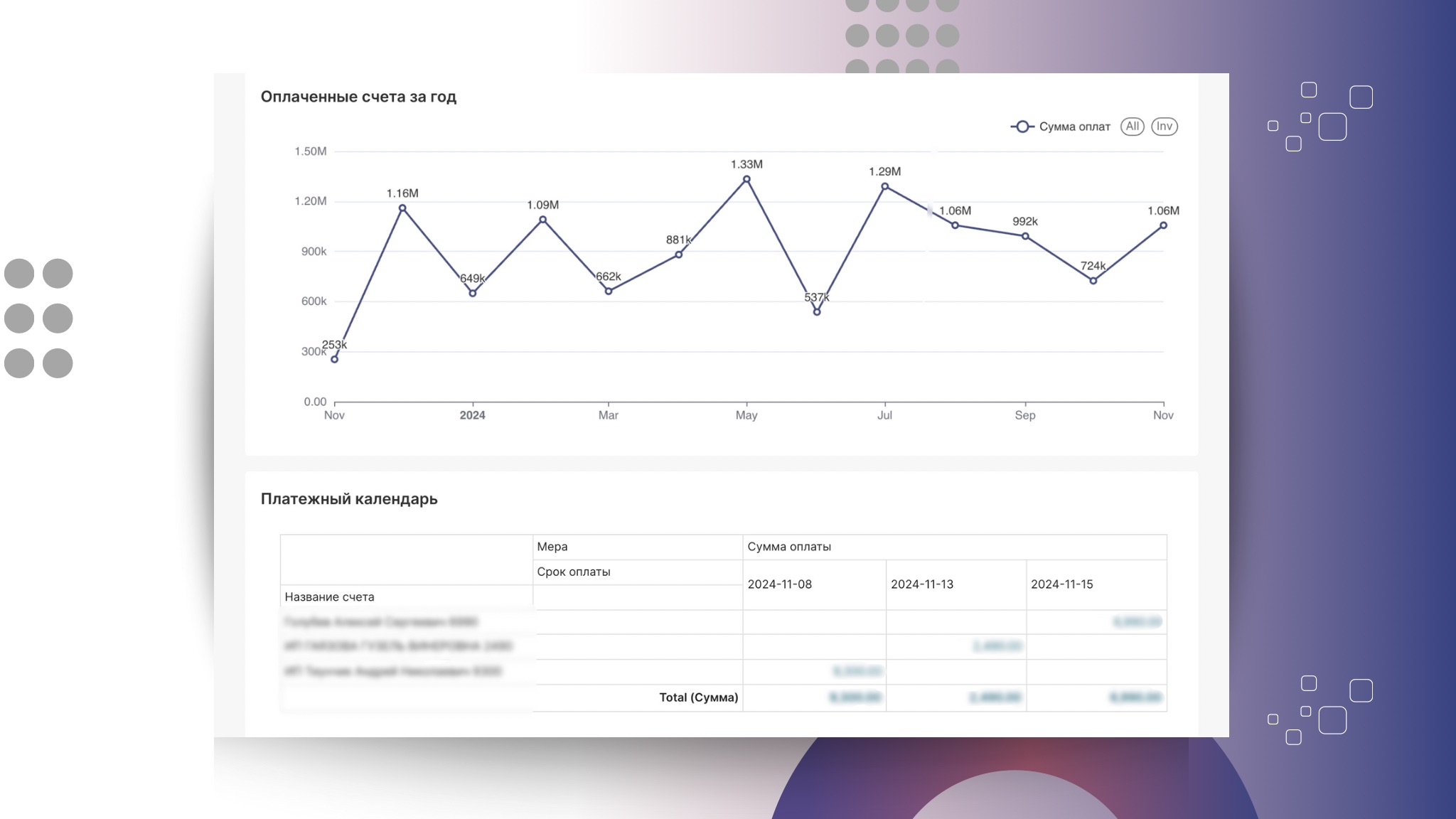1456x819 pixels.
Task: Click the 881k data point marker
Action: (x=679, y=255)
